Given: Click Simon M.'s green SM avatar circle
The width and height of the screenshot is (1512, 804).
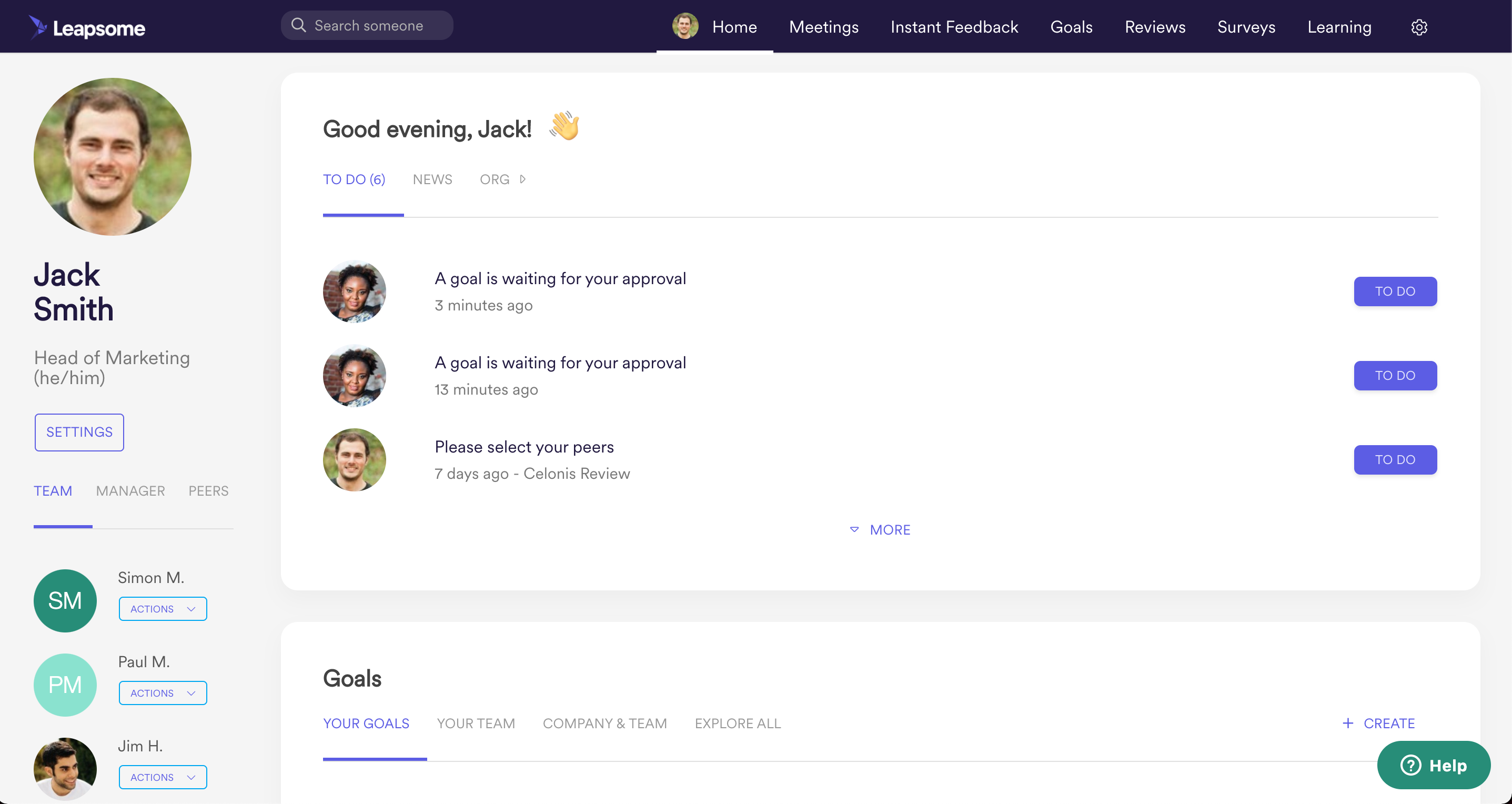Looking at the screenshot, I should click(65, 600).
